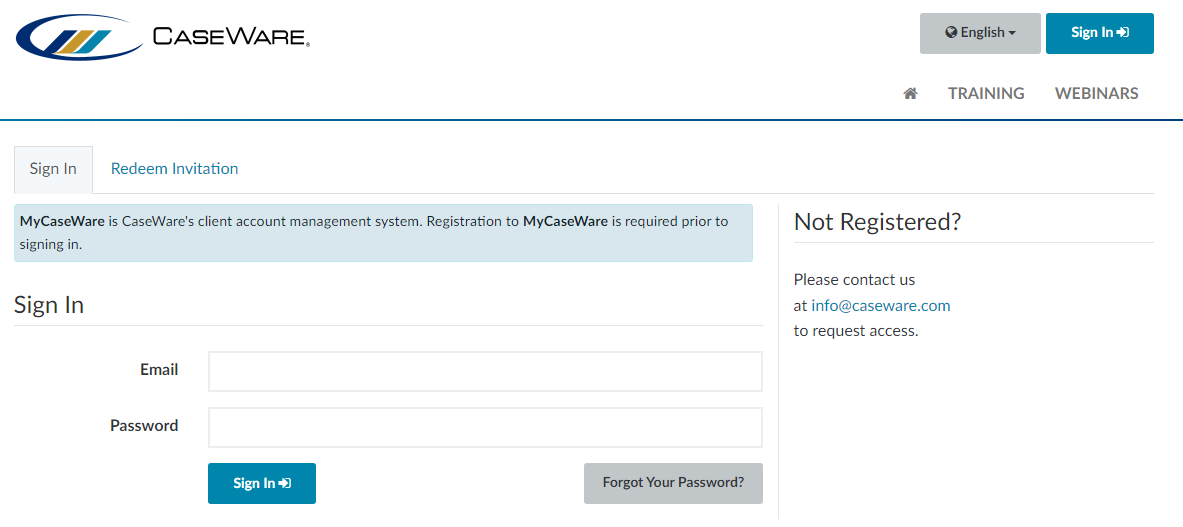Screen dimensions: 1183x527
Task: Switch to the Redeem Invitation tab
Action: pyautogui.click(x=174, y=169)
